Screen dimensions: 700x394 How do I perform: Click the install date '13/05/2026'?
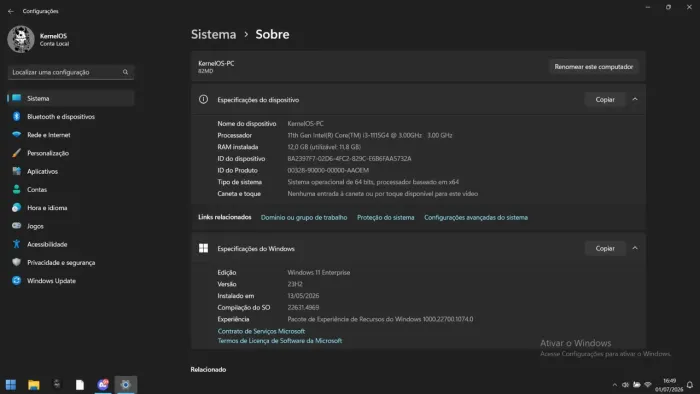303,295
